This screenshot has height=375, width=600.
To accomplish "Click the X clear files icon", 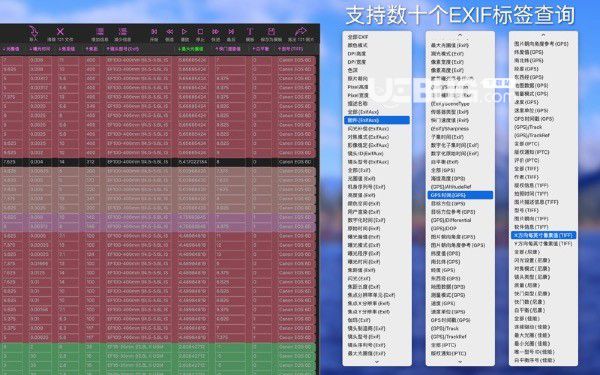I will point(60,31).
